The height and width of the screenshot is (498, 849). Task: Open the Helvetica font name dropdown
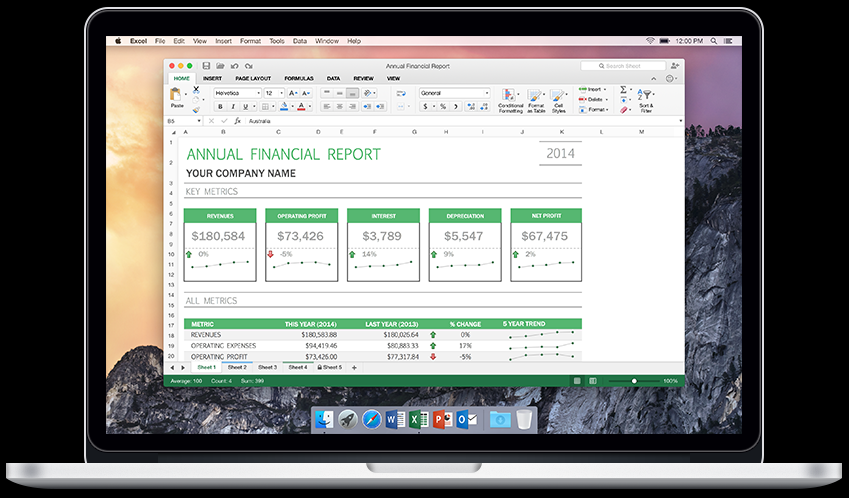click(258, 93)
